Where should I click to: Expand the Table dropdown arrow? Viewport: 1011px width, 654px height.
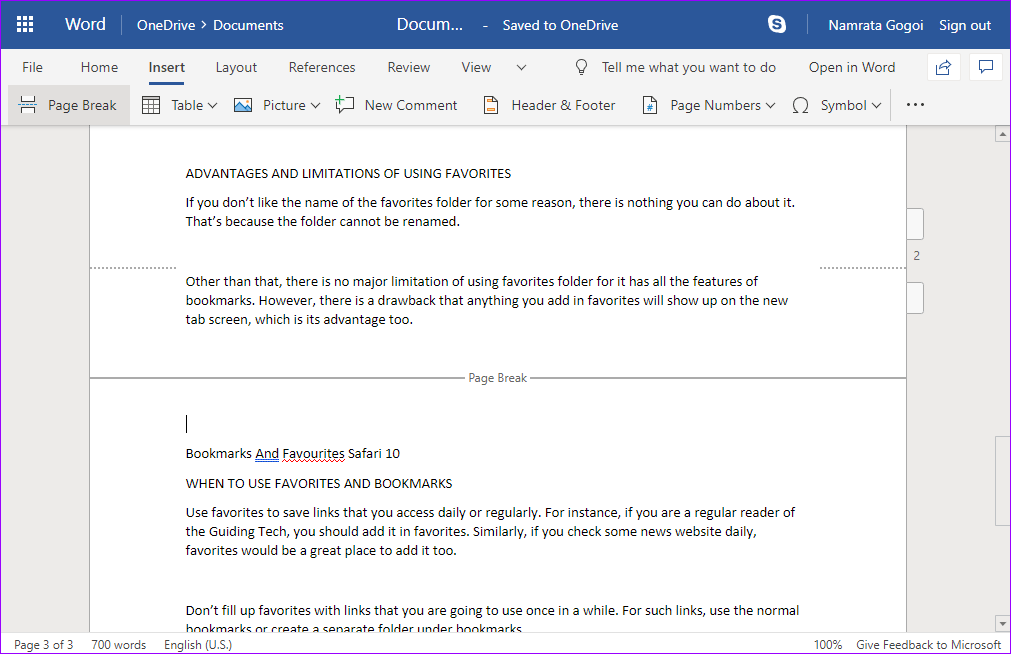pyautogui.click(x=213, y=105)
